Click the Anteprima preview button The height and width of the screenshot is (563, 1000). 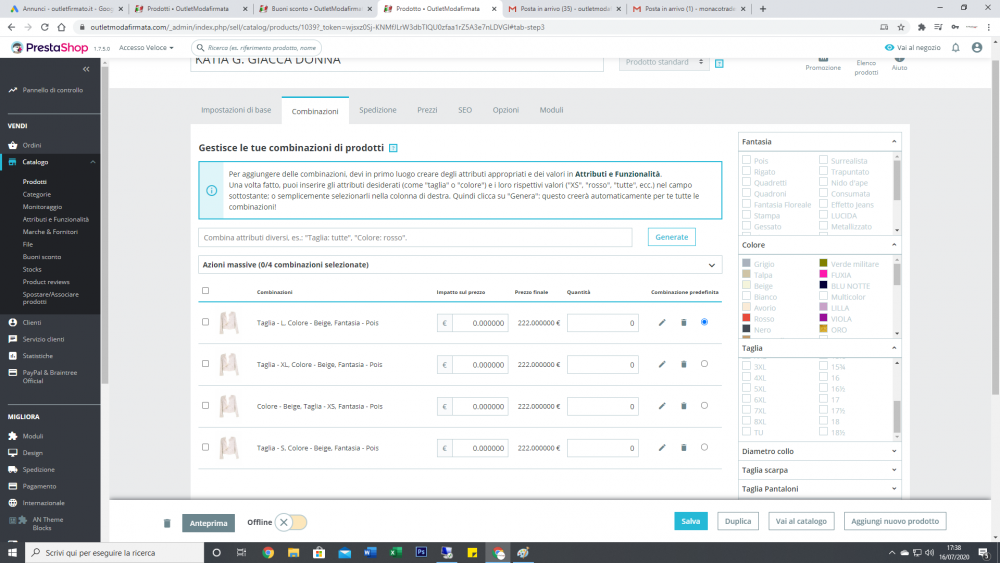(209, 523)
